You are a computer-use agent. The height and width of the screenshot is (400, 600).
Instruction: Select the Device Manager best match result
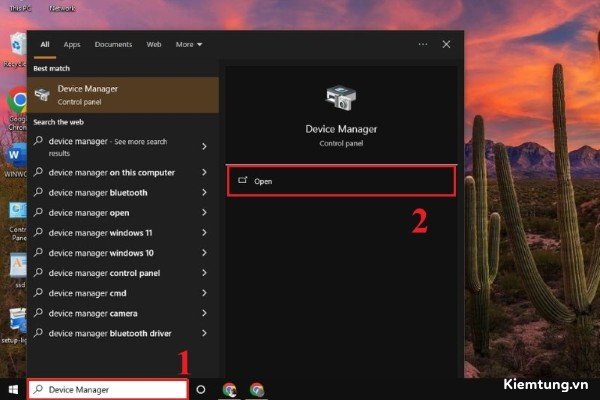pos(123,95)
